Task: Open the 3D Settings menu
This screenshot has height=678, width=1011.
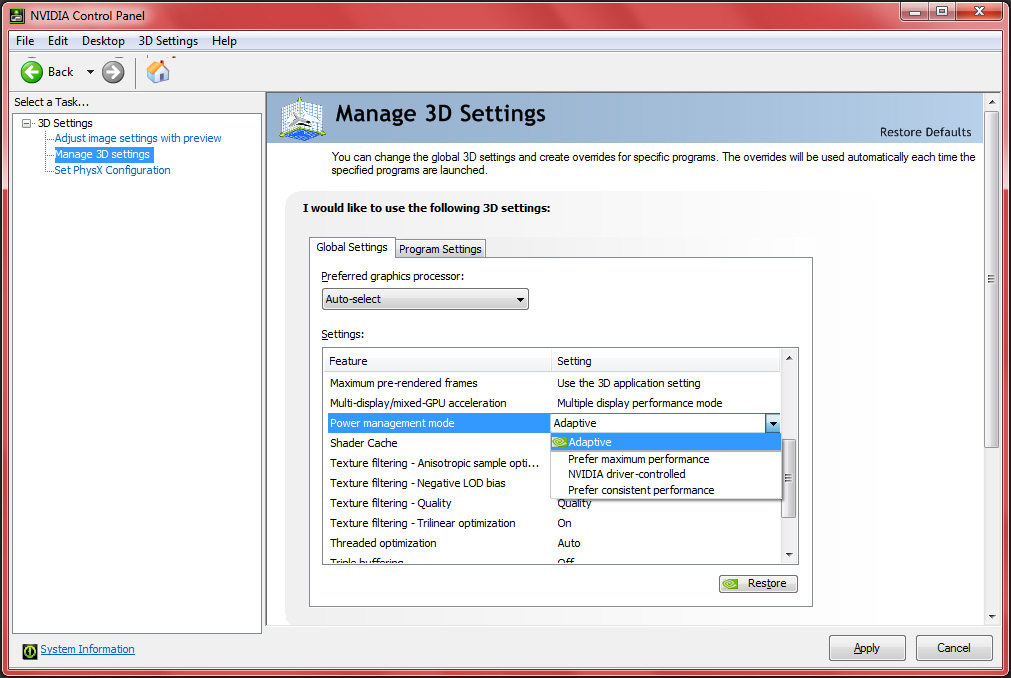Action: (x=168, y=41)
